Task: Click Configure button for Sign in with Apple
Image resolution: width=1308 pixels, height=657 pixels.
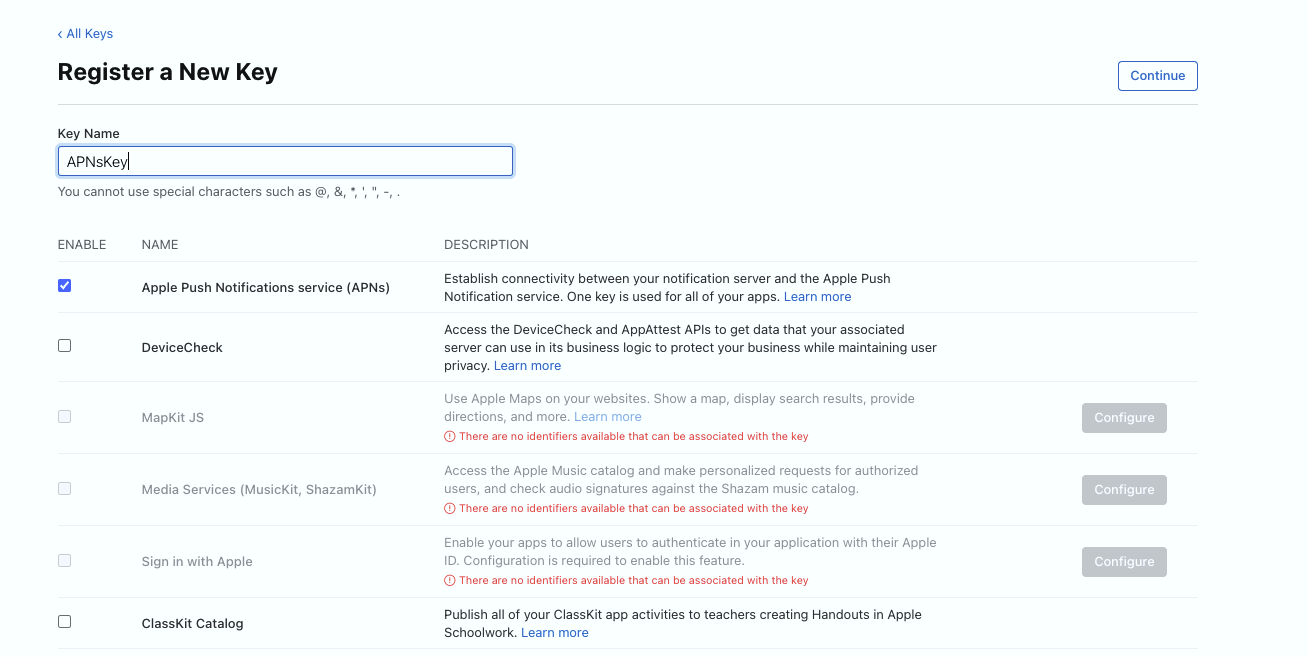Action: tap(1124, 562)
